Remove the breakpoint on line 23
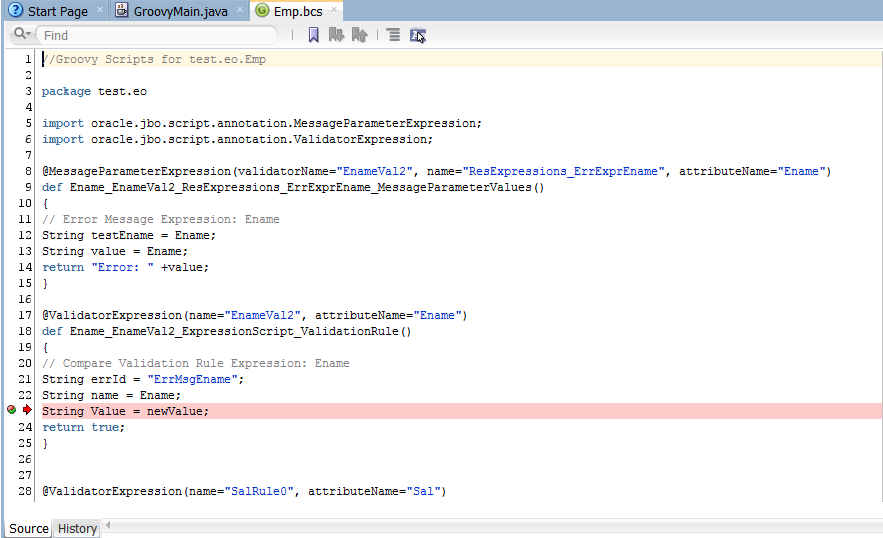This screenshot has width=883, height=538. 11,410
